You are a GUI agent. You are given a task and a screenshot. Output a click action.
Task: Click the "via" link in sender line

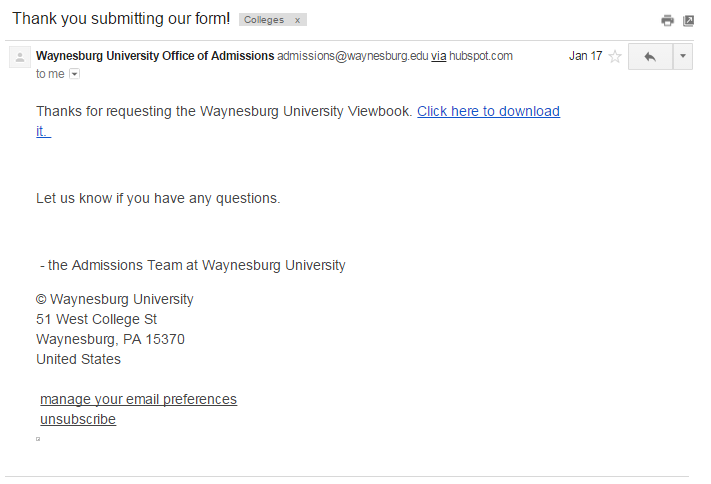coord(438,56)
